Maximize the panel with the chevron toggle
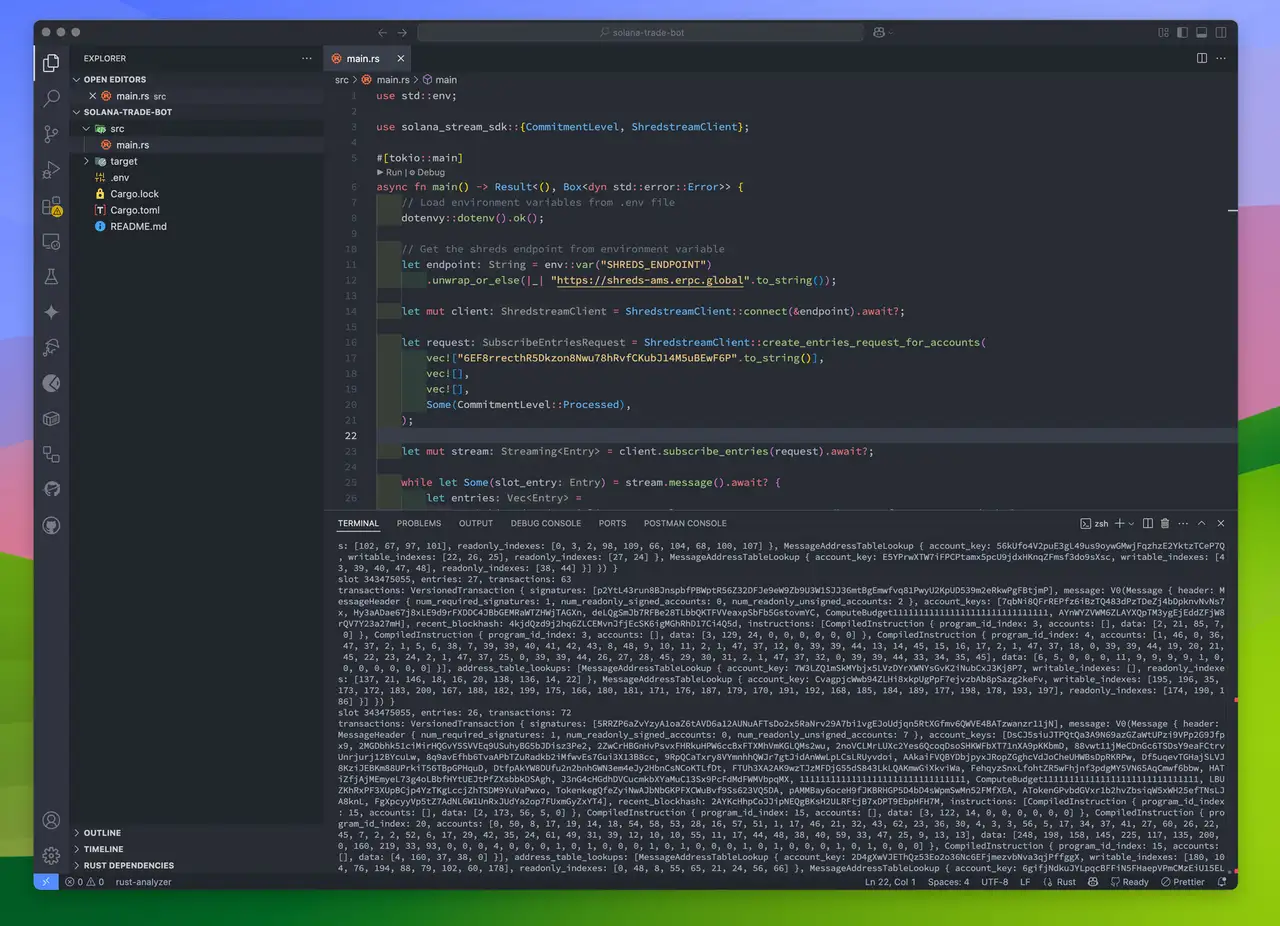1280x926 pixels. pos(1202,523)
